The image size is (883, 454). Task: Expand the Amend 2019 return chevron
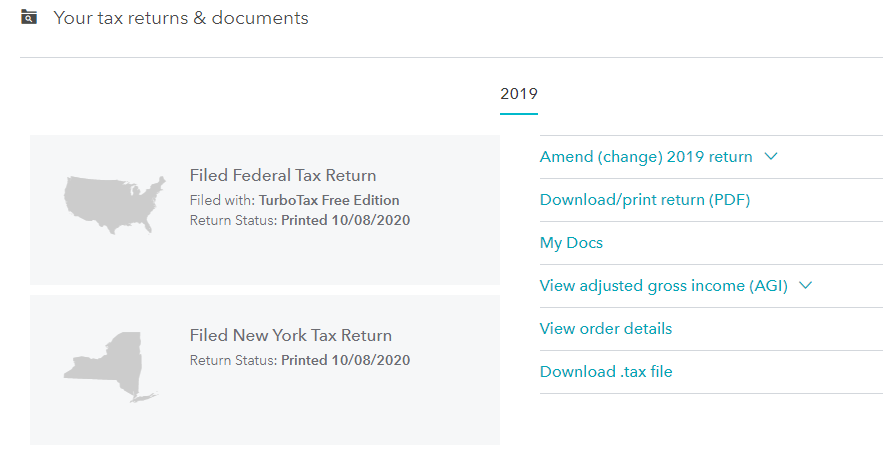tap(770, 157)
